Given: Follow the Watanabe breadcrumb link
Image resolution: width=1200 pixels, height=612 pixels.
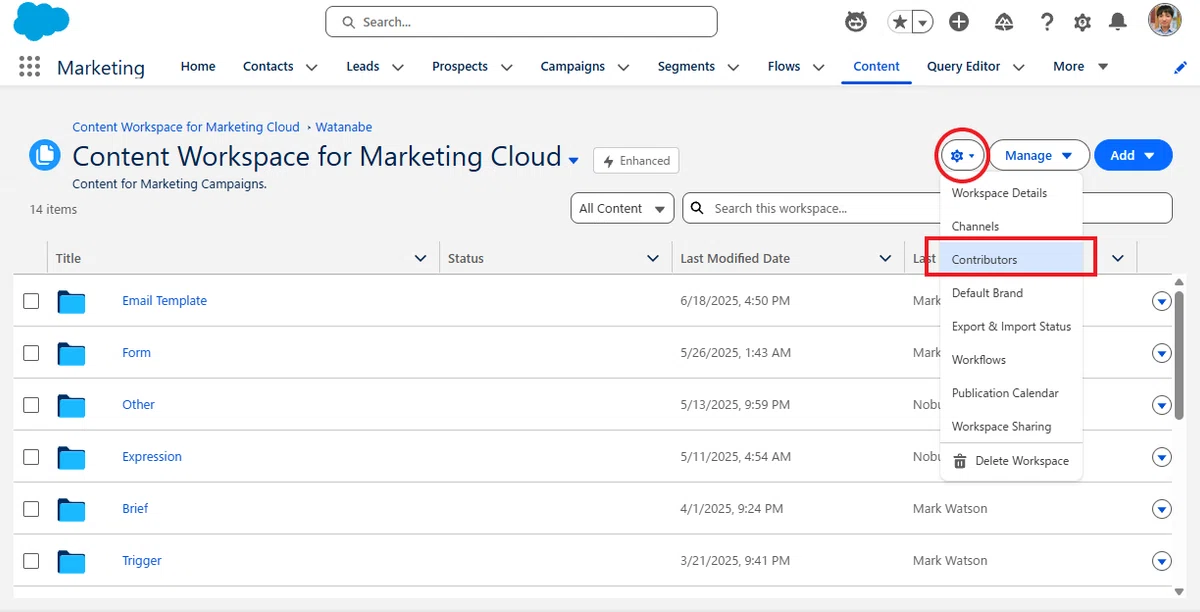Looking at the screenshot, I should [344, 127].
